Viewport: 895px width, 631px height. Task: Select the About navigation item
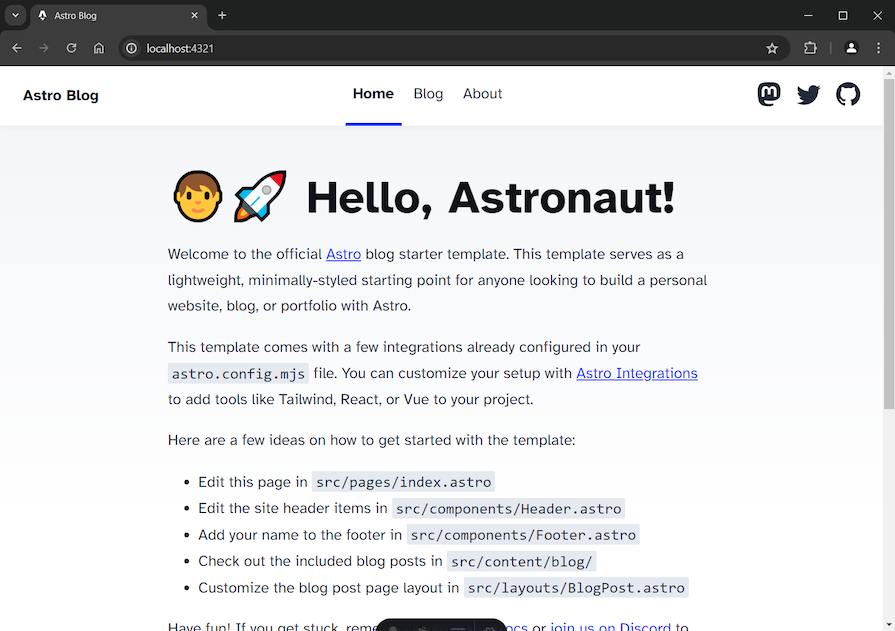coord(482,93)
